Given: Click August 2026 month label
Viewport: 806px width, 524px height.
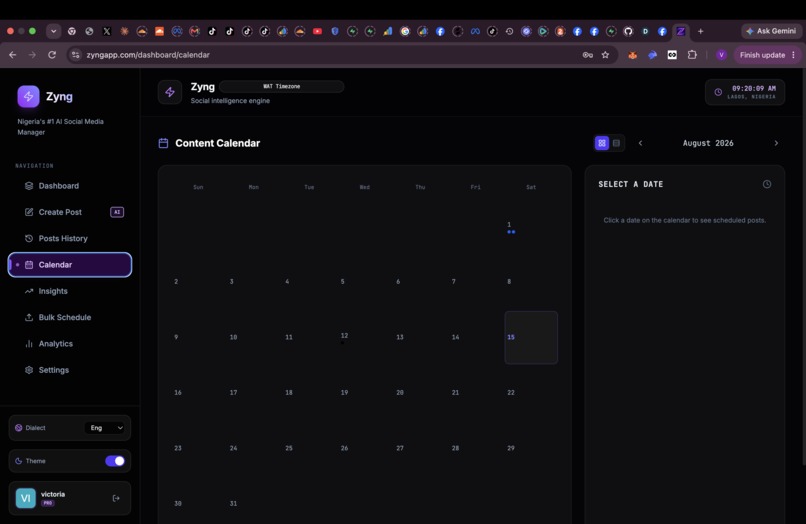Looking at the screenshot, I should (x=708, y=143).
